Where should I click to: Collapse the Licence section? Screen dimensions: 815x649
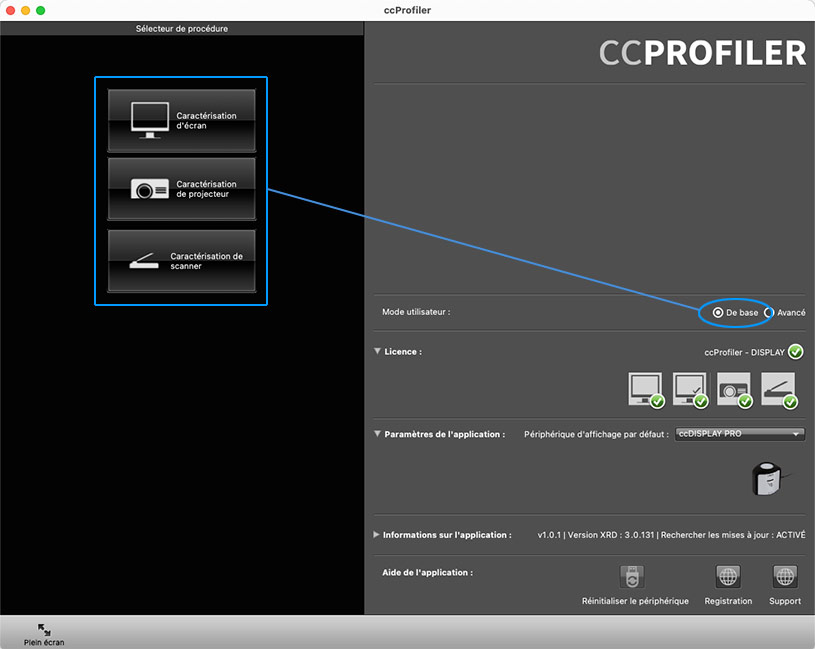point(377,351)
